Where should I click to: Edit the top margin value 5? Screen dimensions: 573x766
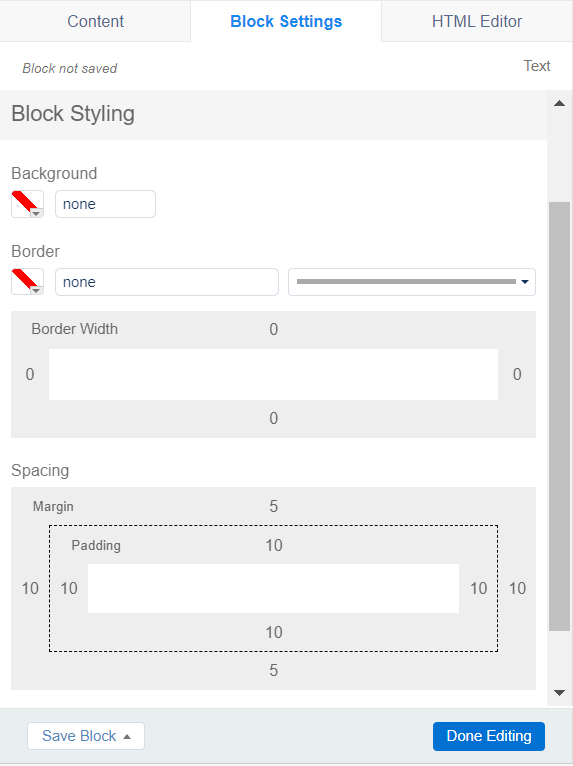pyautogui.click(x=274, y=506)
